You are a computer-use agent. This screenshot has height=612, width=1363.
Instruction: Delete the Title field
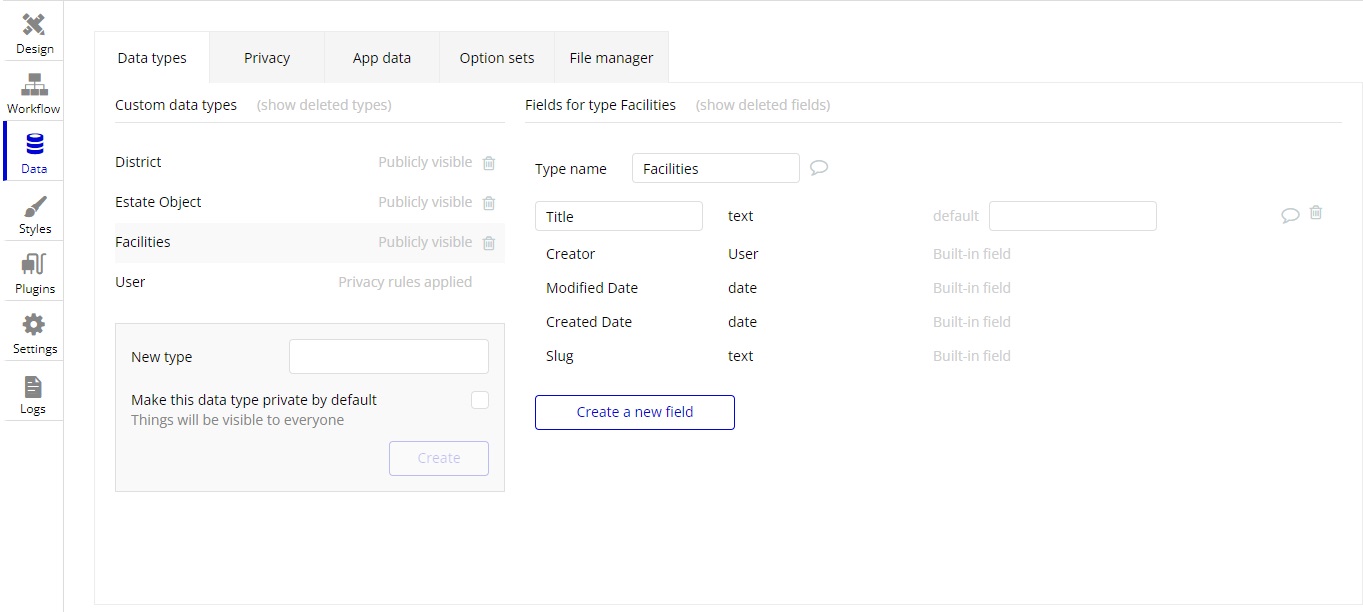(1316, 213)
